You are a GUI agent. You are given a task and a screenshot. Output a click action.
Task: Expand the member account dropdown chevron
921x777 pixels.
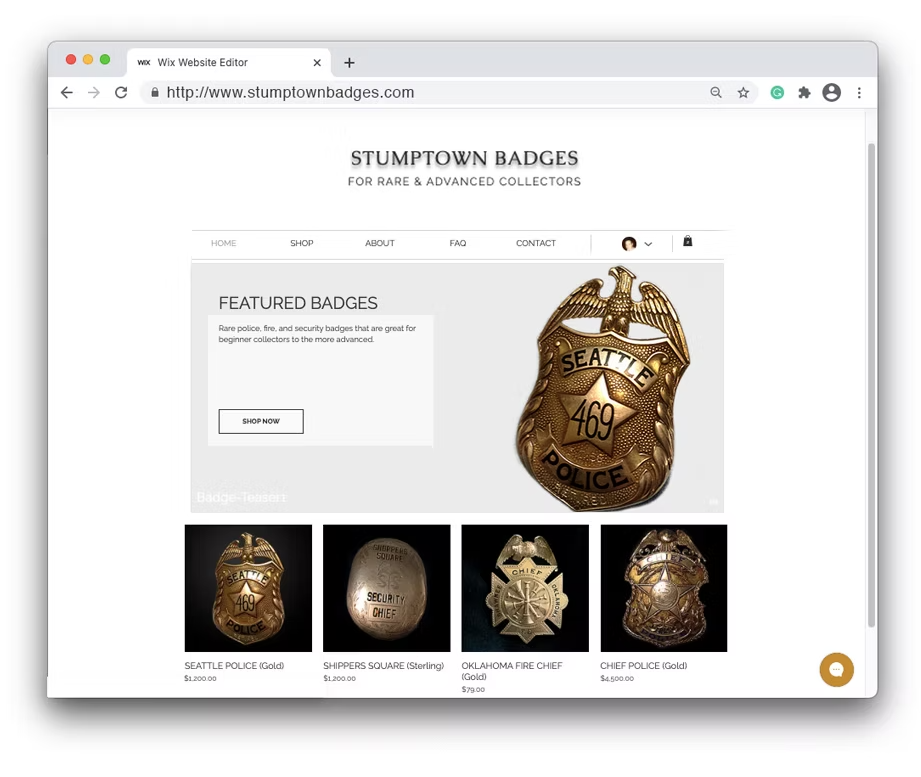648,244
